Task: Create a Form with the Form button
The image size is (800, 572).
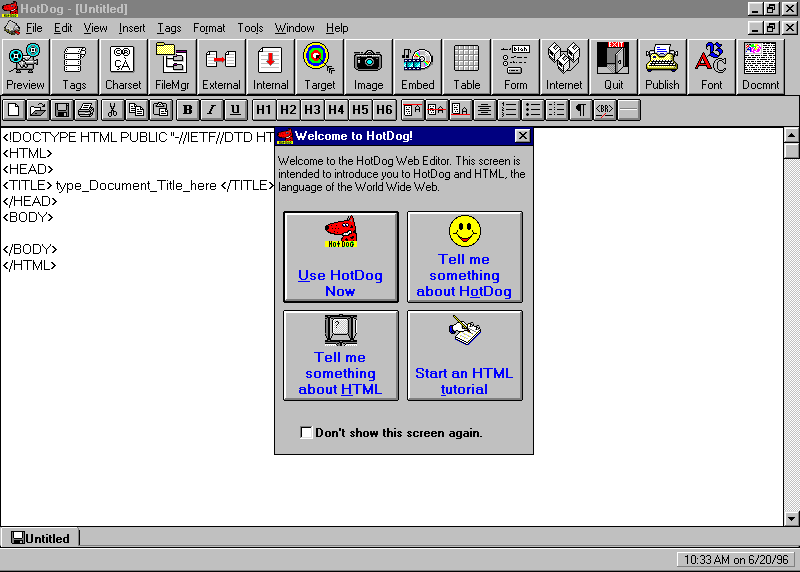Action: click(515, 67)
